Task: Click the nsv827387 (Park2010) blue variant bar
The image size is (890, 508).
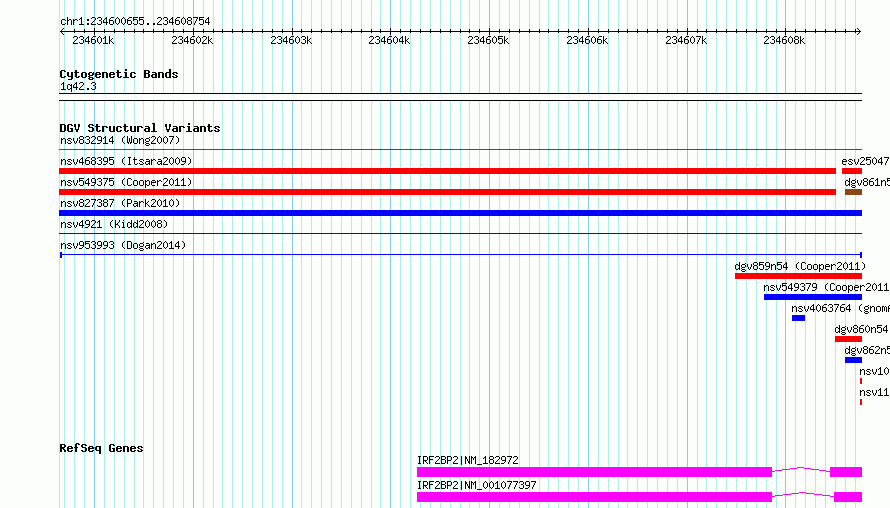Action: (460, 213)
